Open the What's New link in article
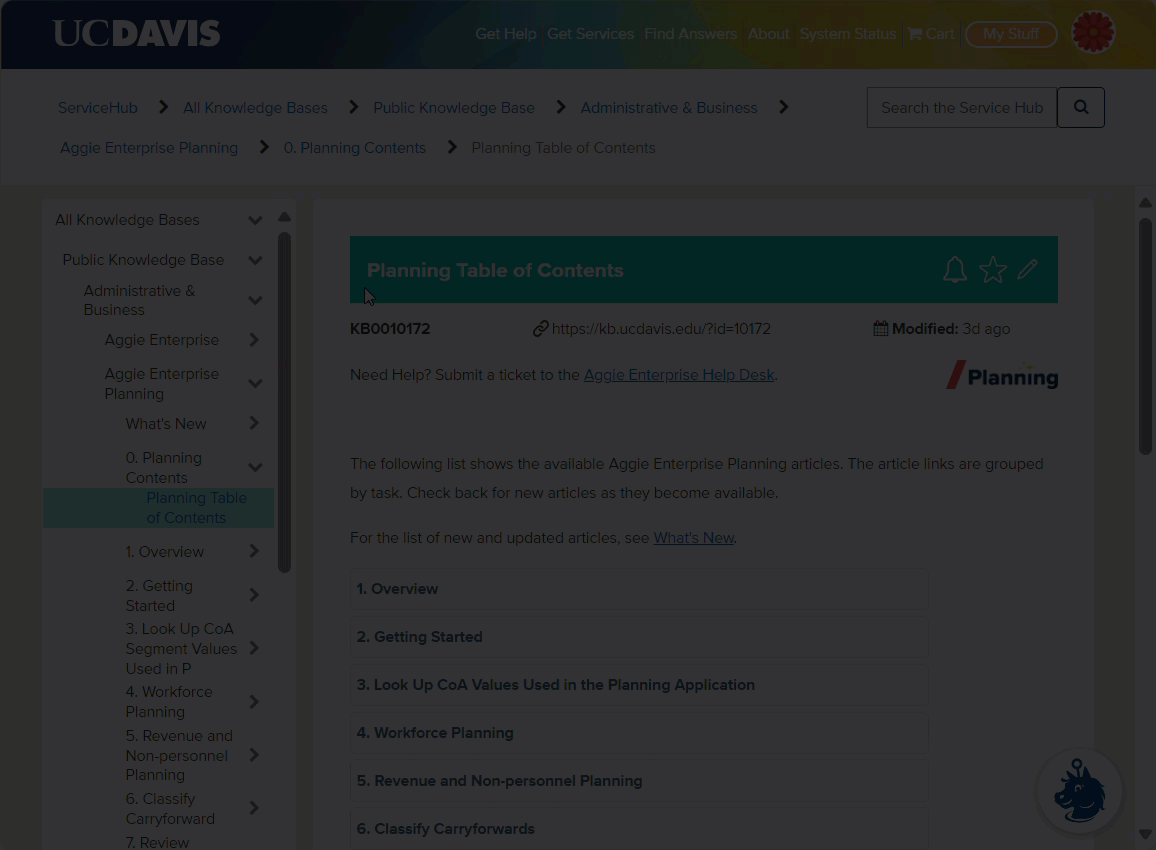 pos(694,537)
